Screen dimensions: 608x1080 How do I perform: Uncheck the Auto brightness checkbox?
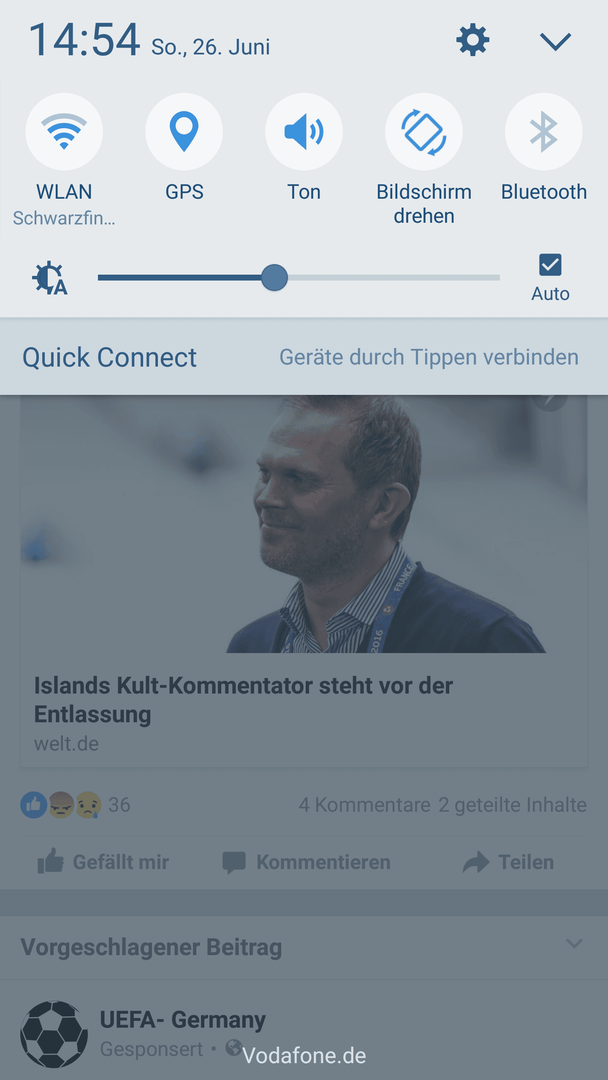[x=550, y=264]
